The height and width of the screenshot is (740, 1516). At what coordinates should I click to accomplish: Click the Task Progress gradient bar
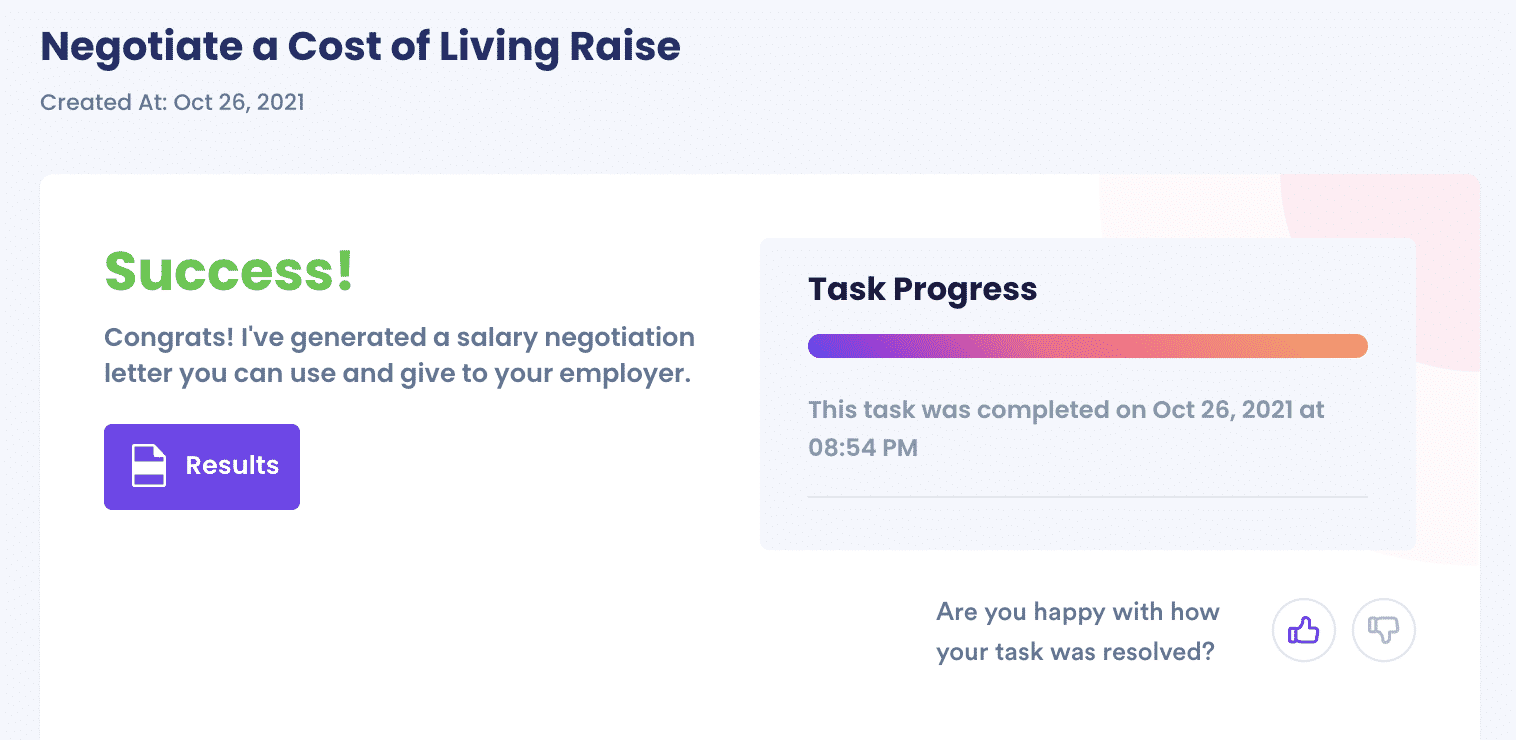pos(1087,346)
